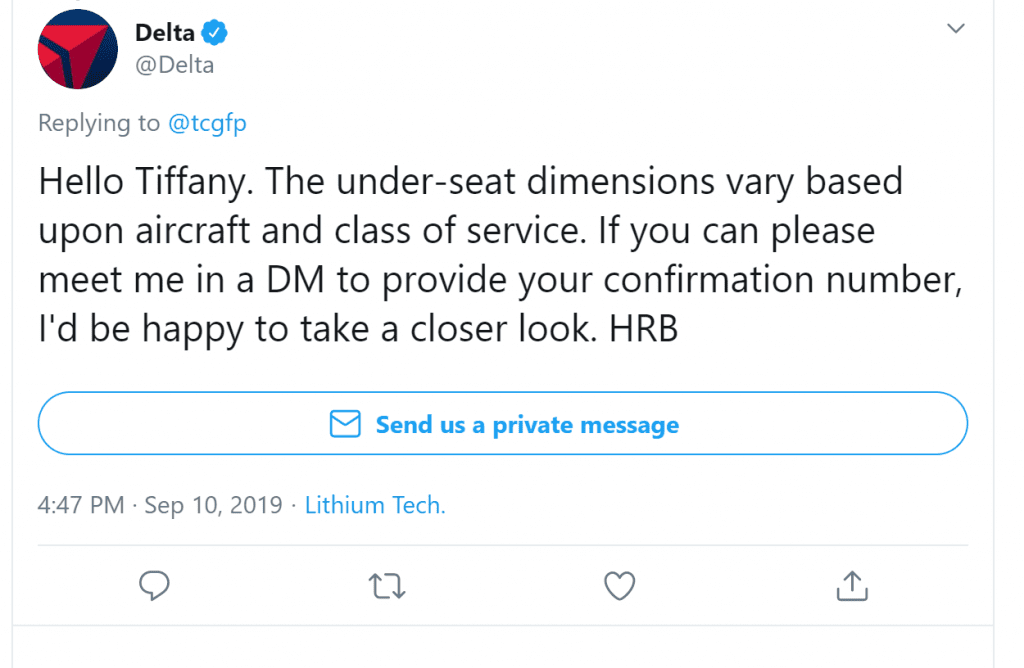Screen dimensions: 1024x668
Task: Click the envelope icon in message button
Action: coord(345,424)
